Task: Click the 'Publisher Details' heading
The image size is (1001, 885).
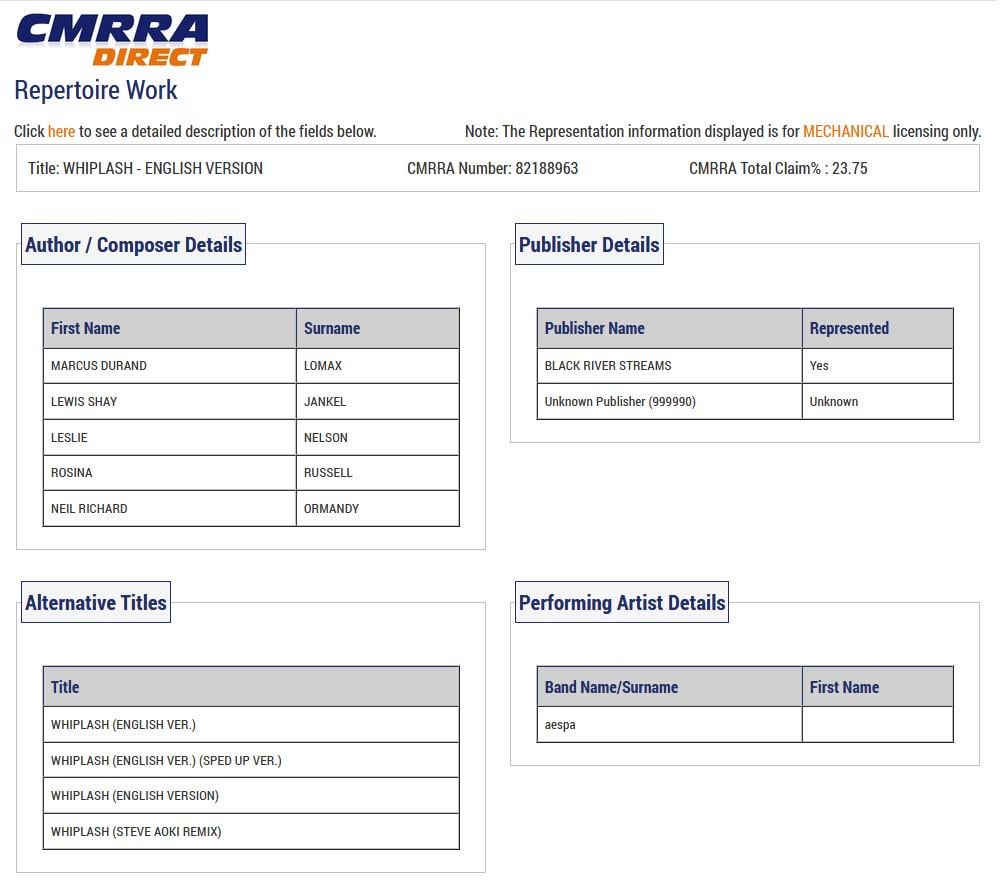Action: pyautogui.click(x=589, y=245)
